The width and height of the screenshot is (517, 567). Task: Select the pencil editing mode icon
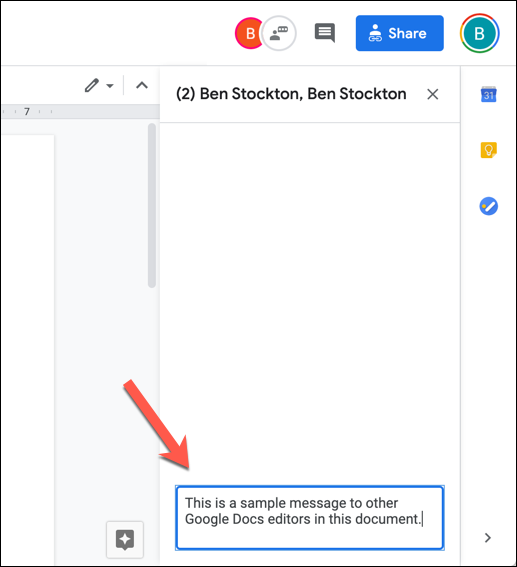click(92, 85)
